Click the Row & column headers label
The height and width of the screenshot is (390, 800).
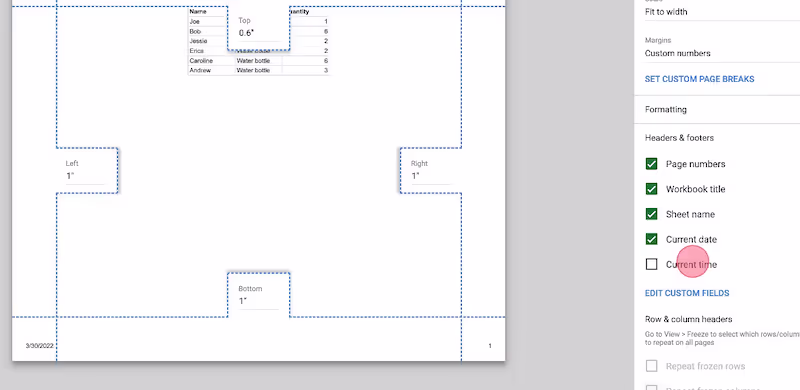click(688, 319)
